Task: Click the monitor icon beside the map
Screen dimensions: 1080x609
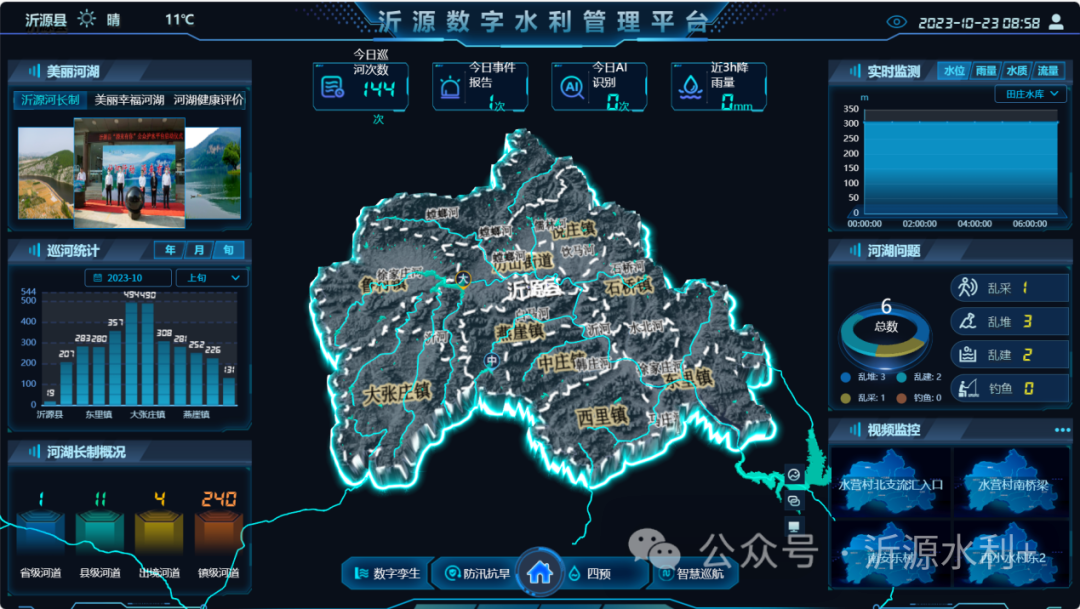Action: point(794,526)
